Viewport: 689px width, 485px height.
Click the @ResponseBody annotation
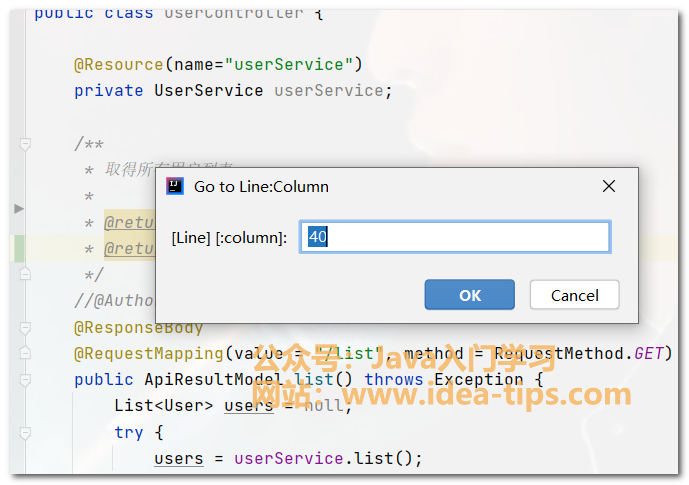[x=138, y=327]
